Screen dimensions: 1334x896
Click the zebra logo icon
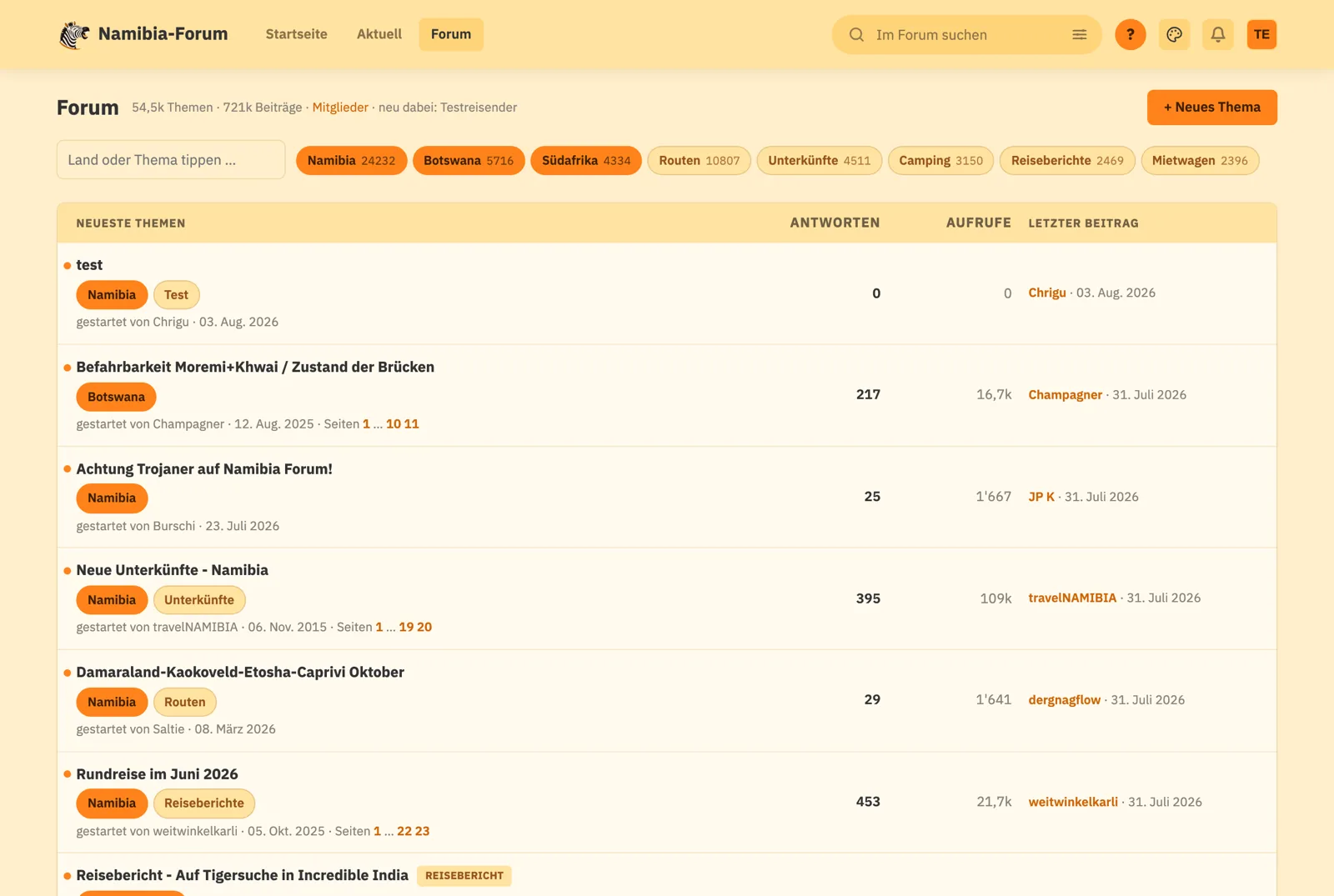[x=74, y=34]
